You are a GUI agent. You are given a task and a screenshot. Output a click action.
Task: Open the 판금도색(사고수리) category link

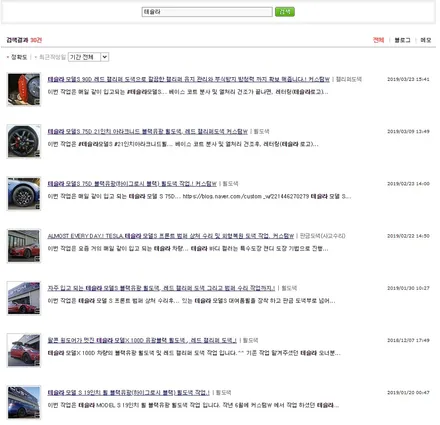pos(323,236)
